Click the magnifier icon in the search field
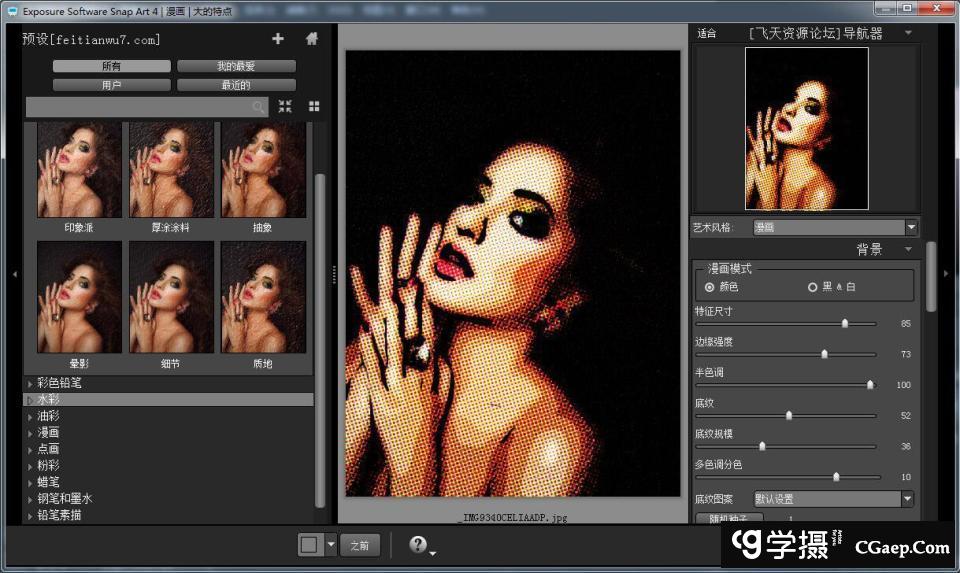960x573 pixels. point(259,107)
